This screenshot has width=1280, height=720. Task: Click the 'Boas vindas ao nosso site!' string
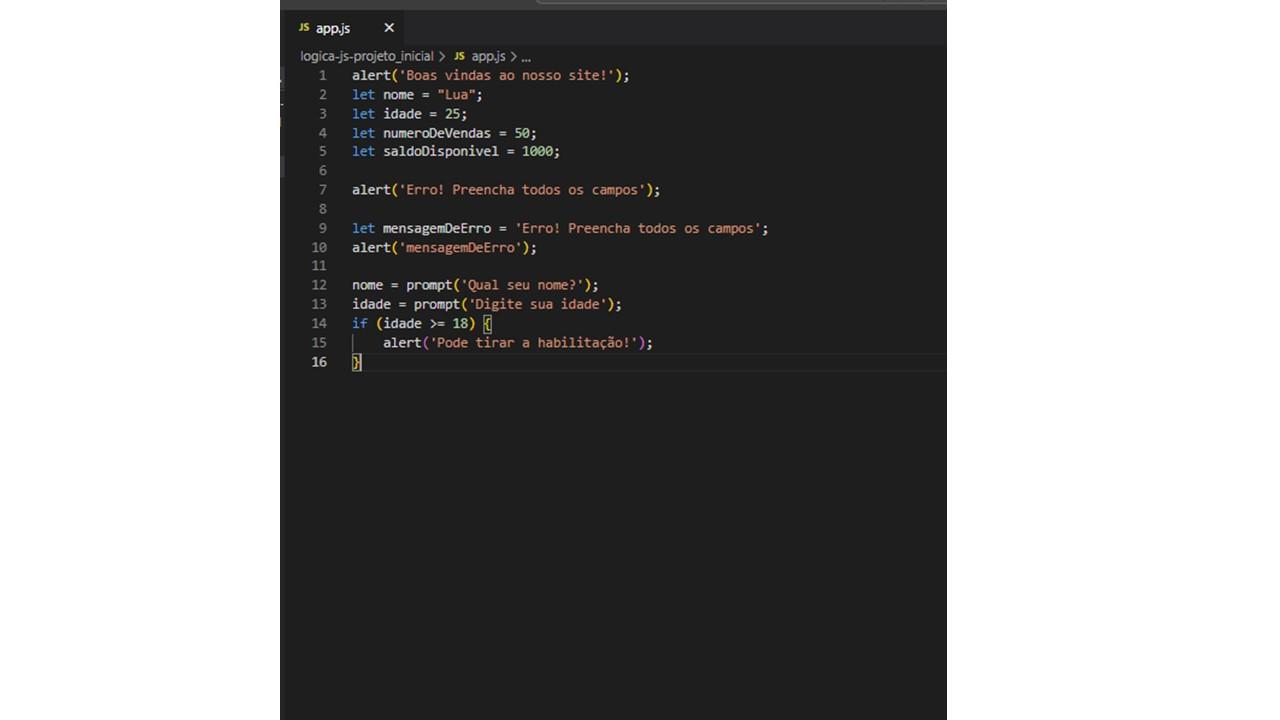(x=506, y=75)
